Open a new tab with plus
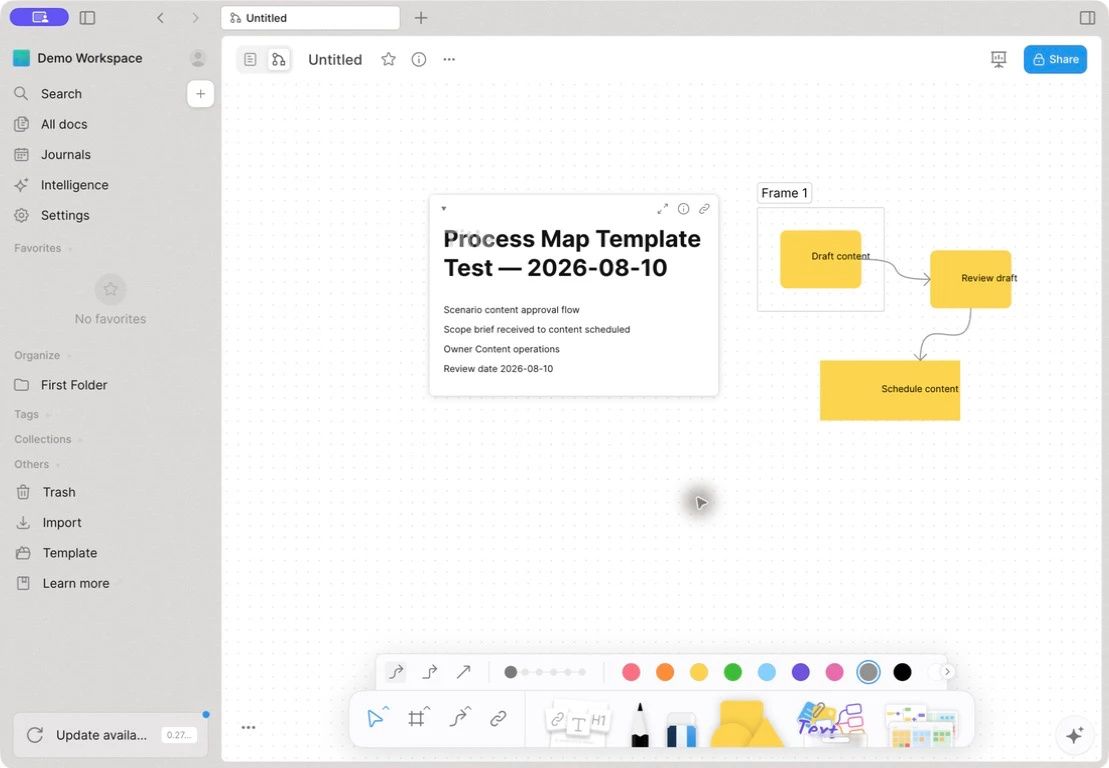This screenshot has width=1109, height=768. (421, 18)
